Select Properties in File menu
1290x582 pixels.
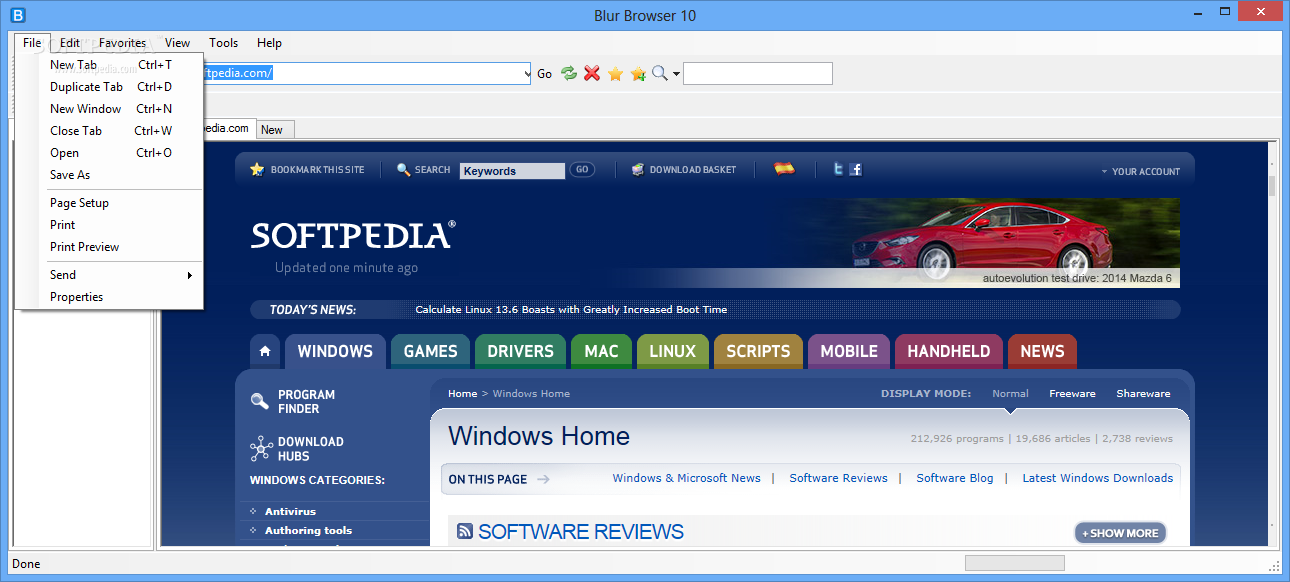point(110,297)
